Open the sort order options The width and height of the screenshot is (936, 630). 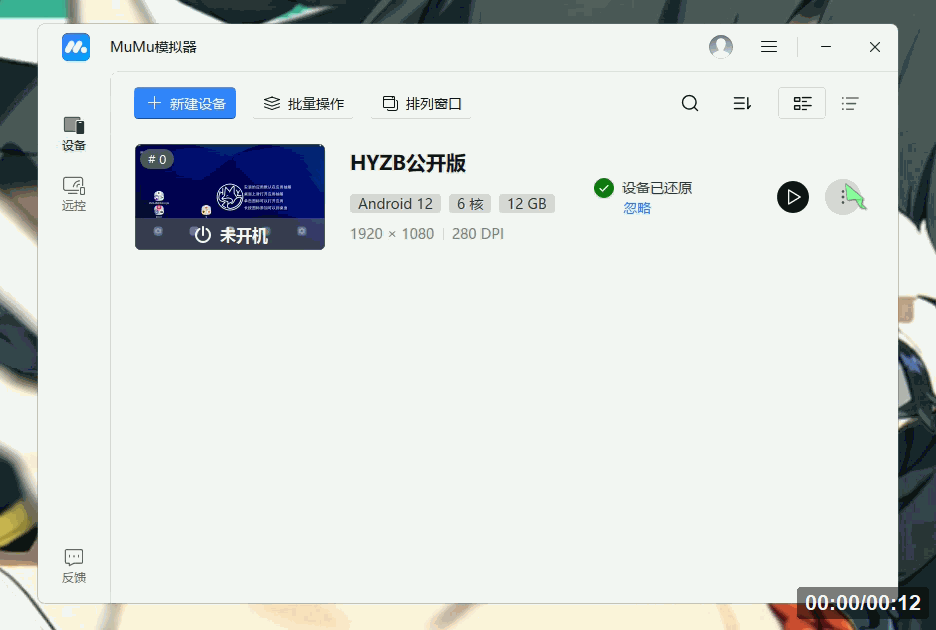[742, 103]
